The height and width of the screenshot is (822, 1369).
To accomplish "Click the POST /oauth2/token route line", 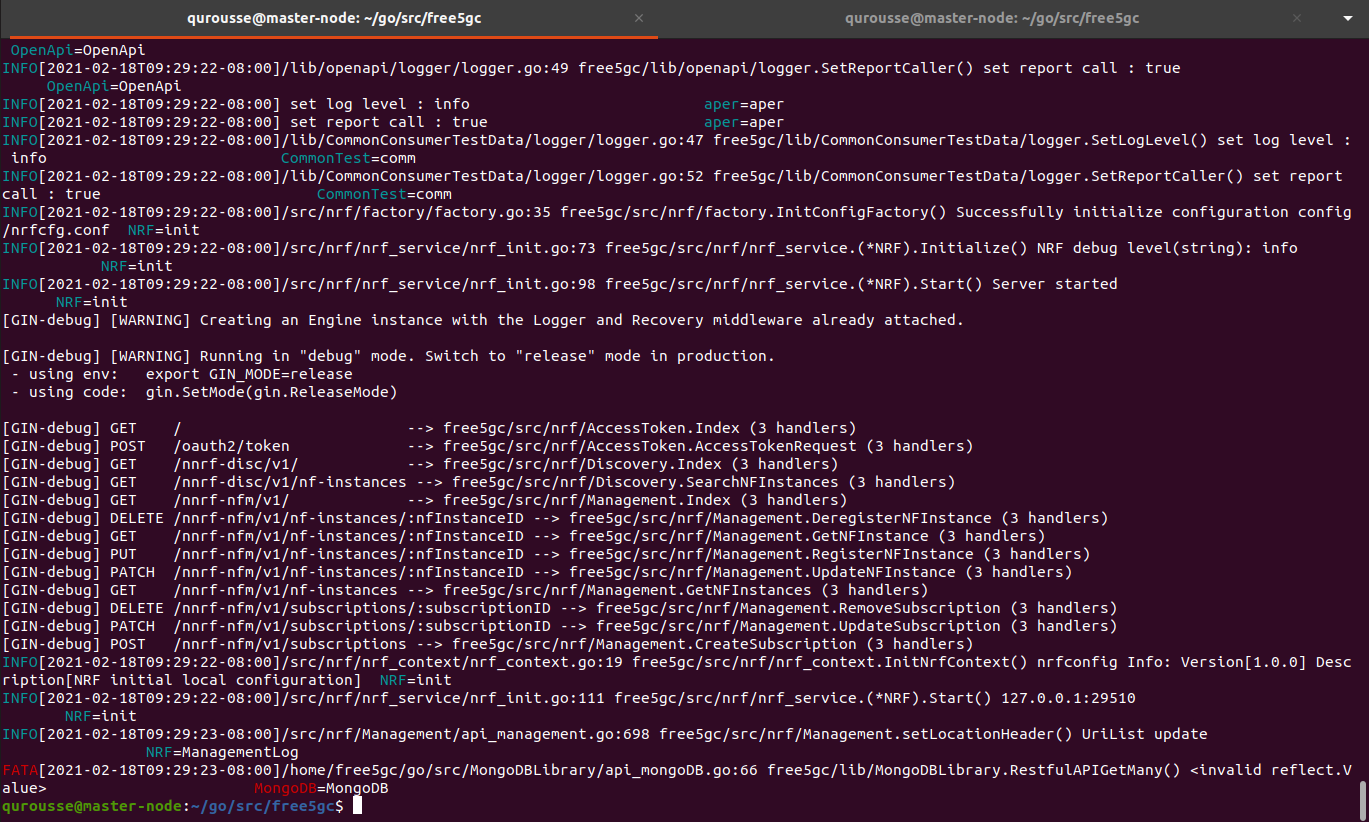I will (x=487, y=446).
